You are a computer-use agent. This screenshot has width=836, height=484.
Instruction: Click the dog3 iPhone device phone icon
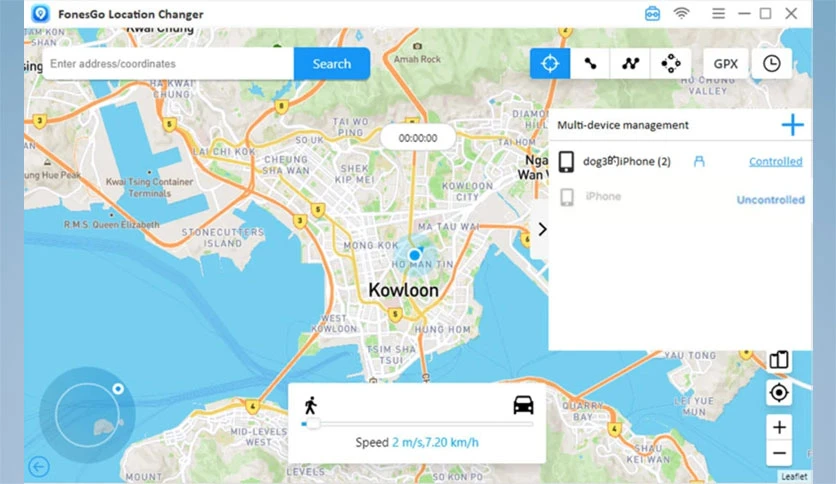pyautogui.click(x=566, y=161)
